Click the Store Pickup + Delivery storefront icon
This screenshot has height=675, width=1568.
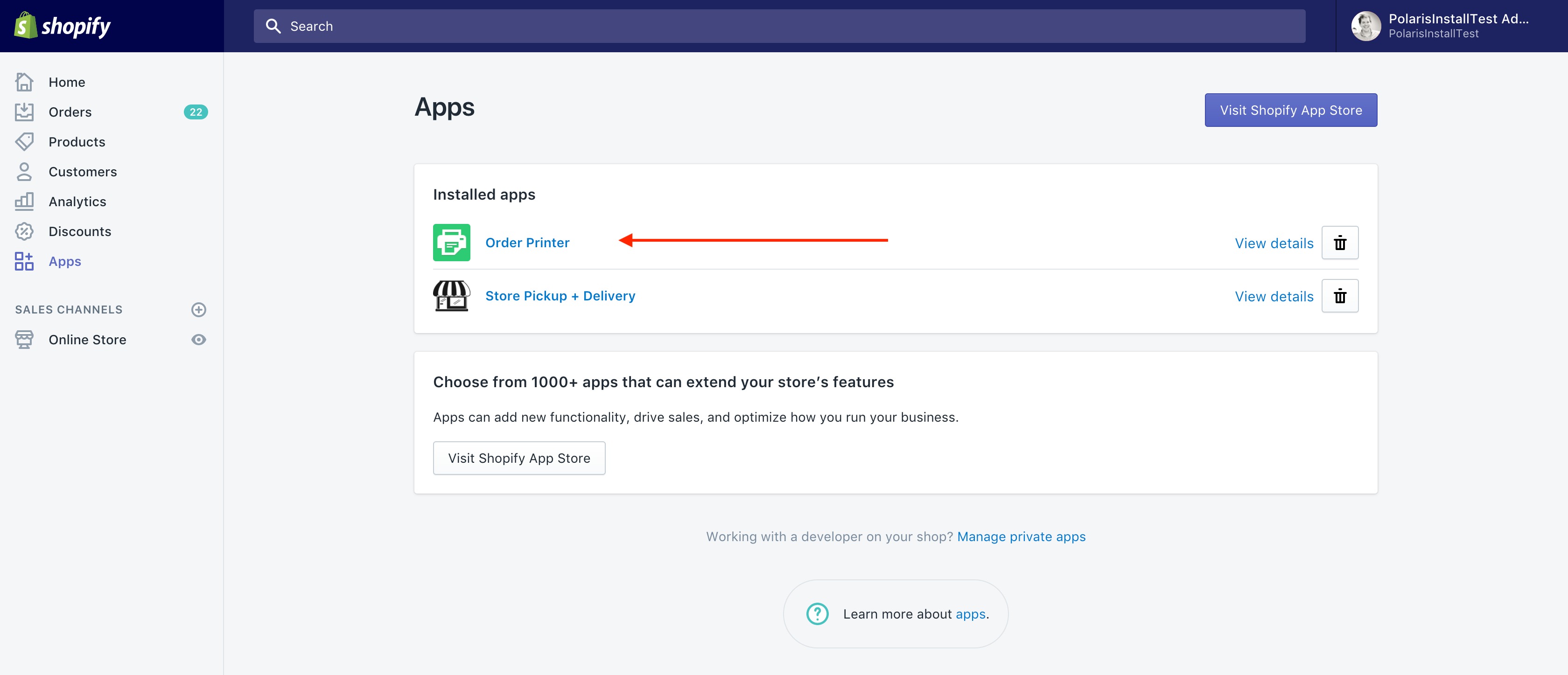451,296
